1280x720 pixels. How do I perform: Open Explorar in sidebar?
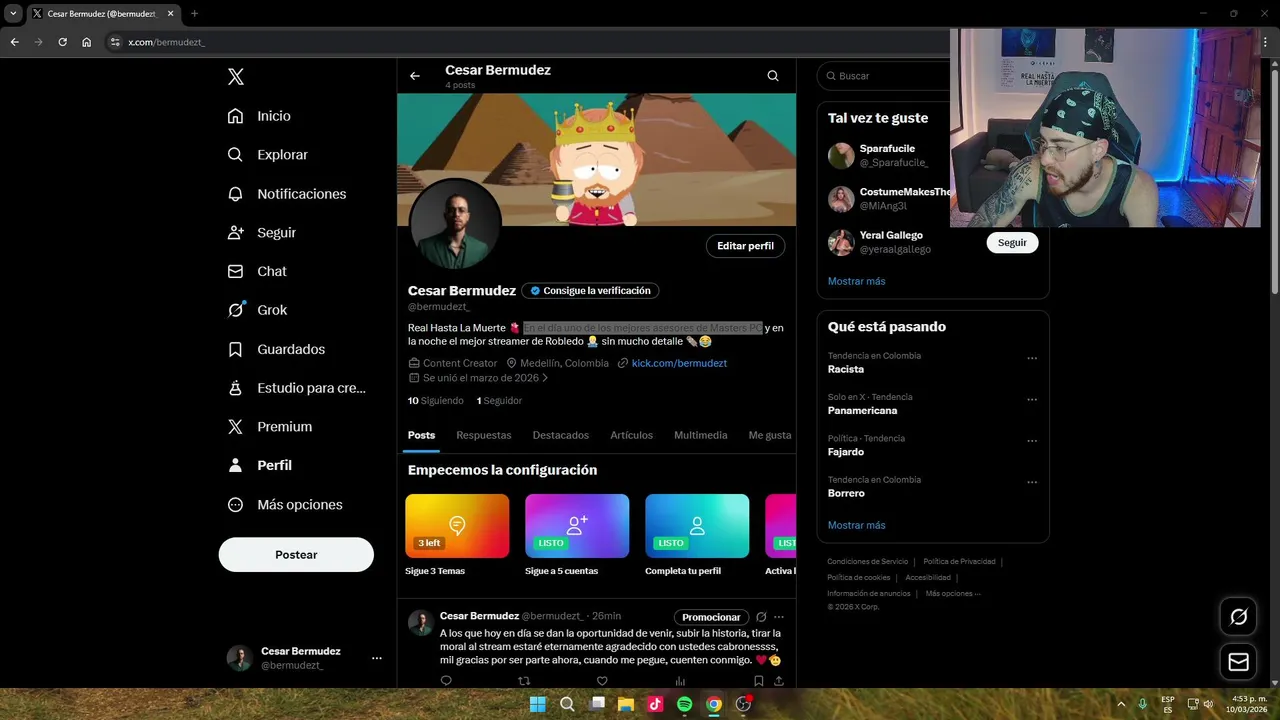click(267, 155)
